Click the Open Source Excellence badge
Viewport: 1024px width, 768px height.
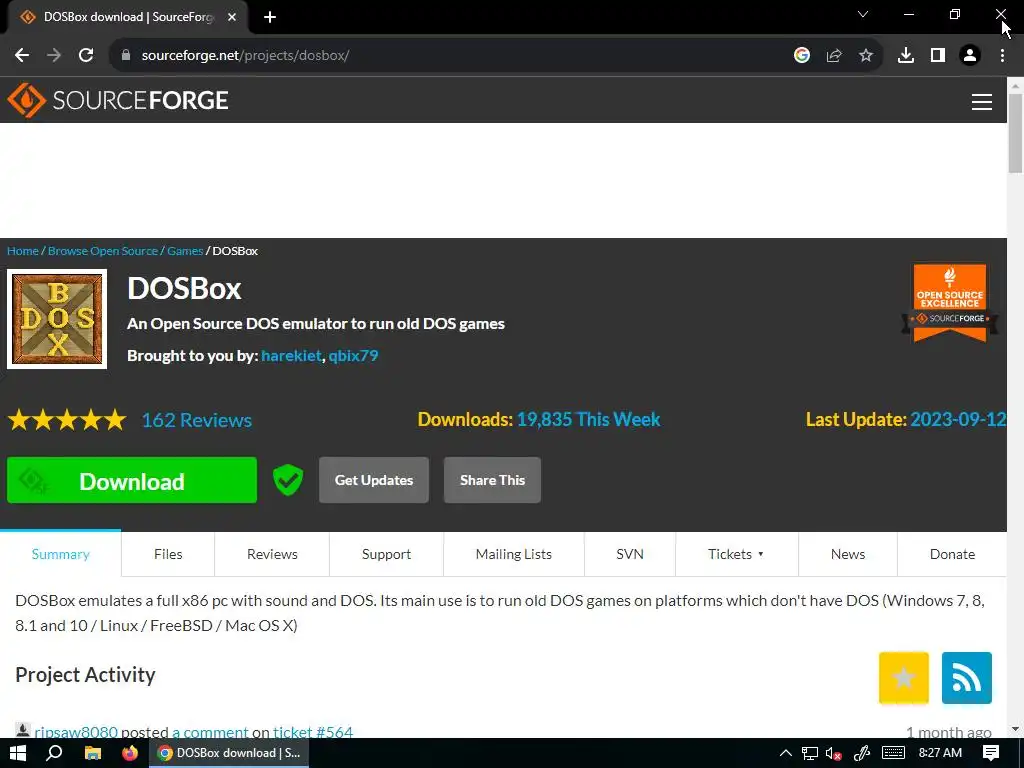point(950,303)
